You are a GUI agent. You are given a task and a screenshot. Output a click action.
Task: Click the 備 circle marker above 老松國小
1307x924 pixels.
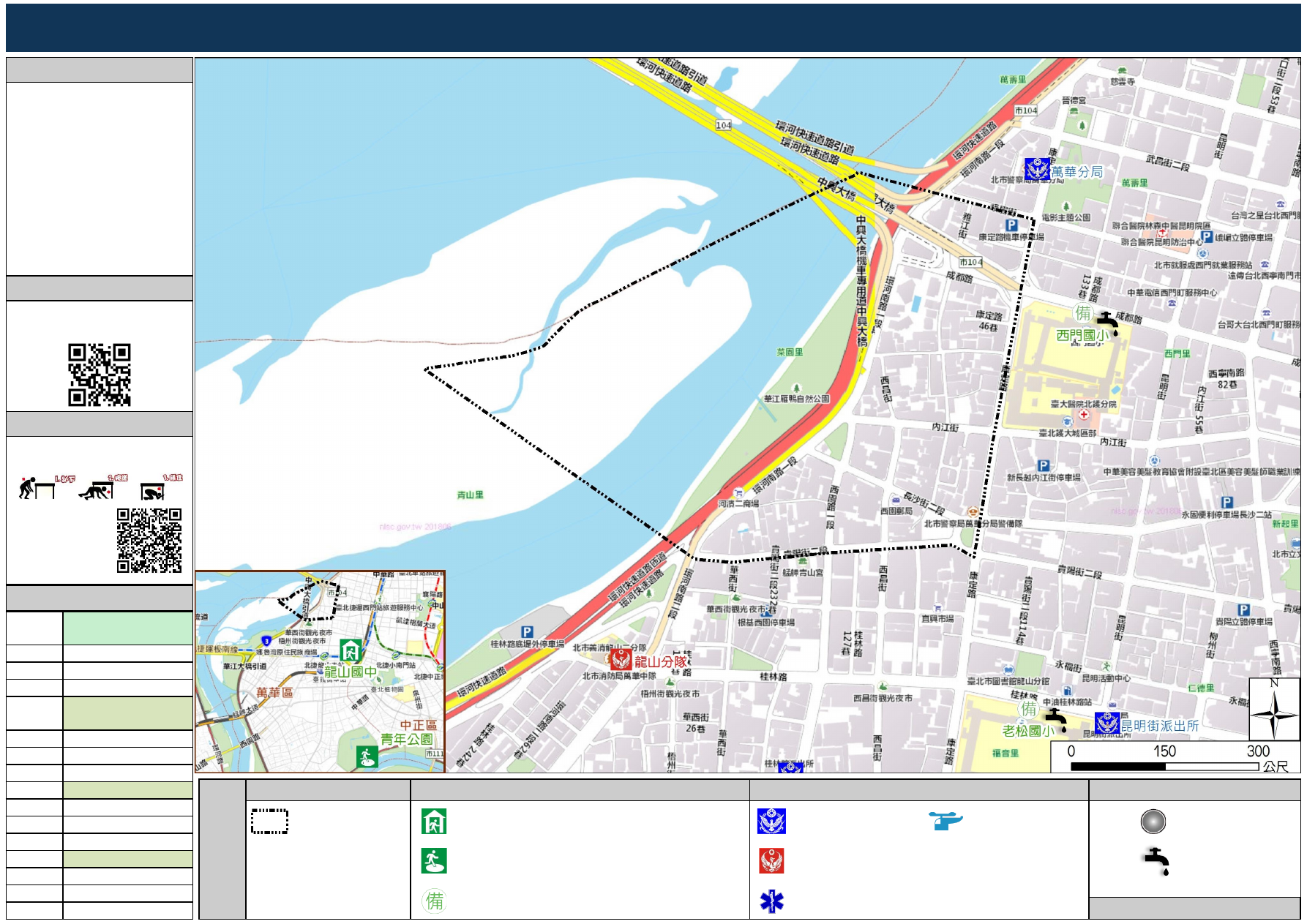pos(1029,709)
